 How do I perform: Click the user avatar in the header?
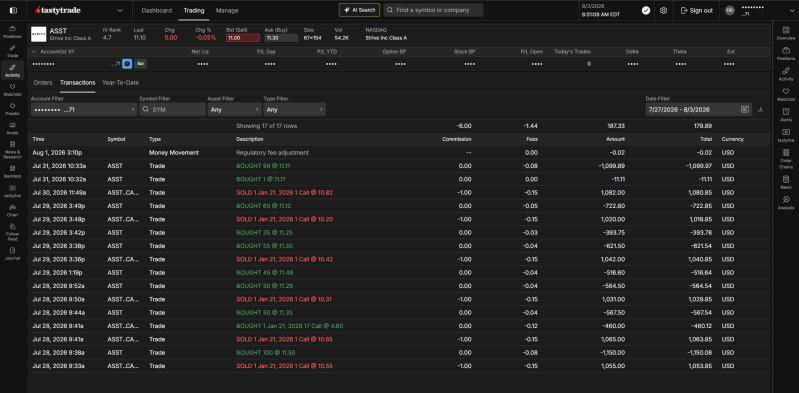[x=730, y=10]
